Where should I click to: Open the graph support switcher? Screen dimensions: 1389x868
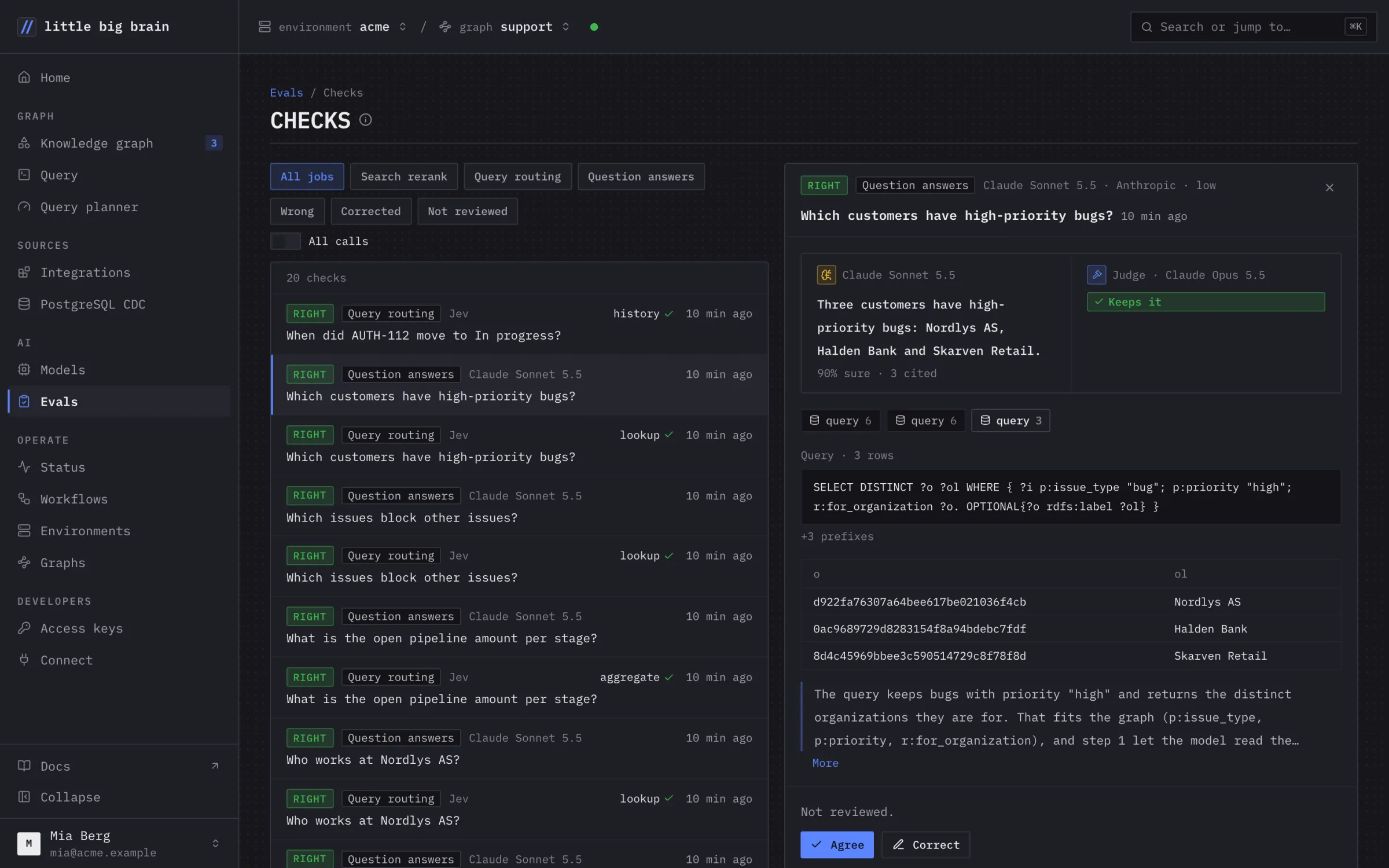[x=505, y=27]
